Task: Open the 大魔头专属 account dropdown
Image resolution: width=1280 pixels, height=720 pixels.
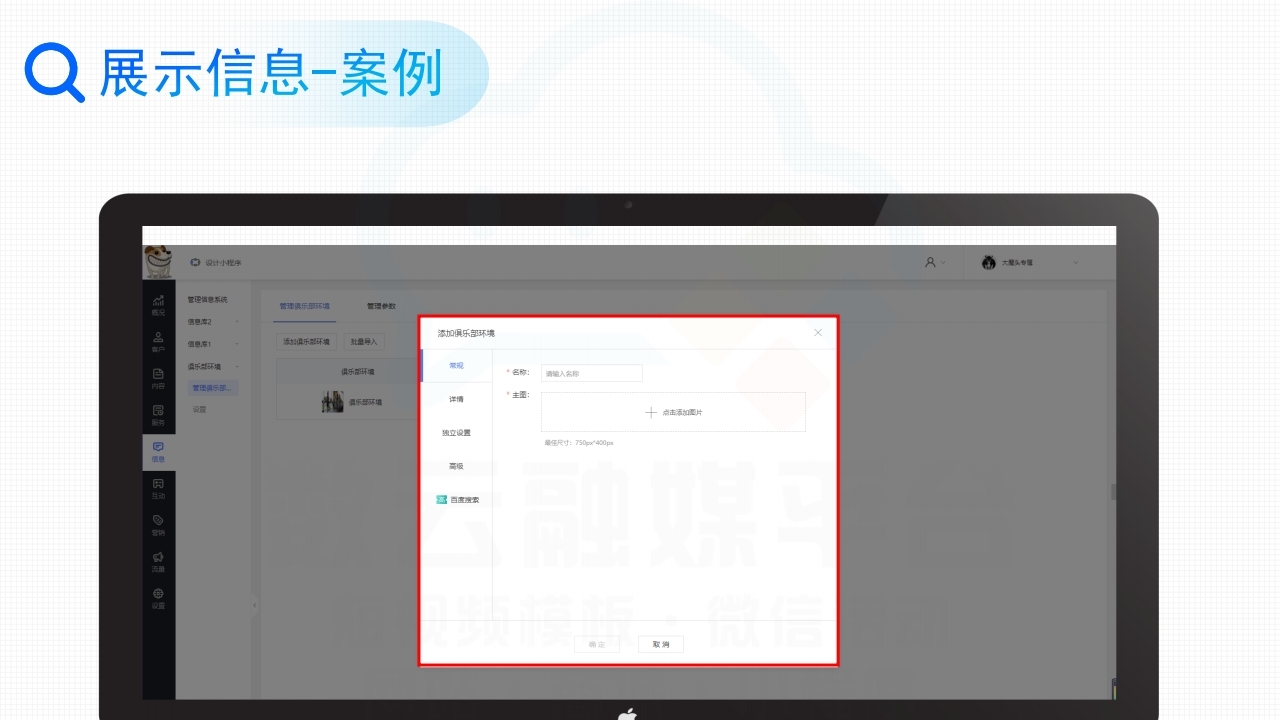Action: click(1030, 263)
